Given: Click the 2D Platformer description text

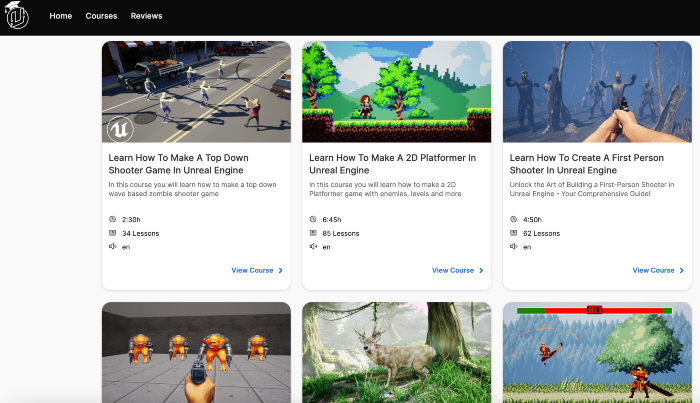Looking at the screenshot, I should 385,189.
